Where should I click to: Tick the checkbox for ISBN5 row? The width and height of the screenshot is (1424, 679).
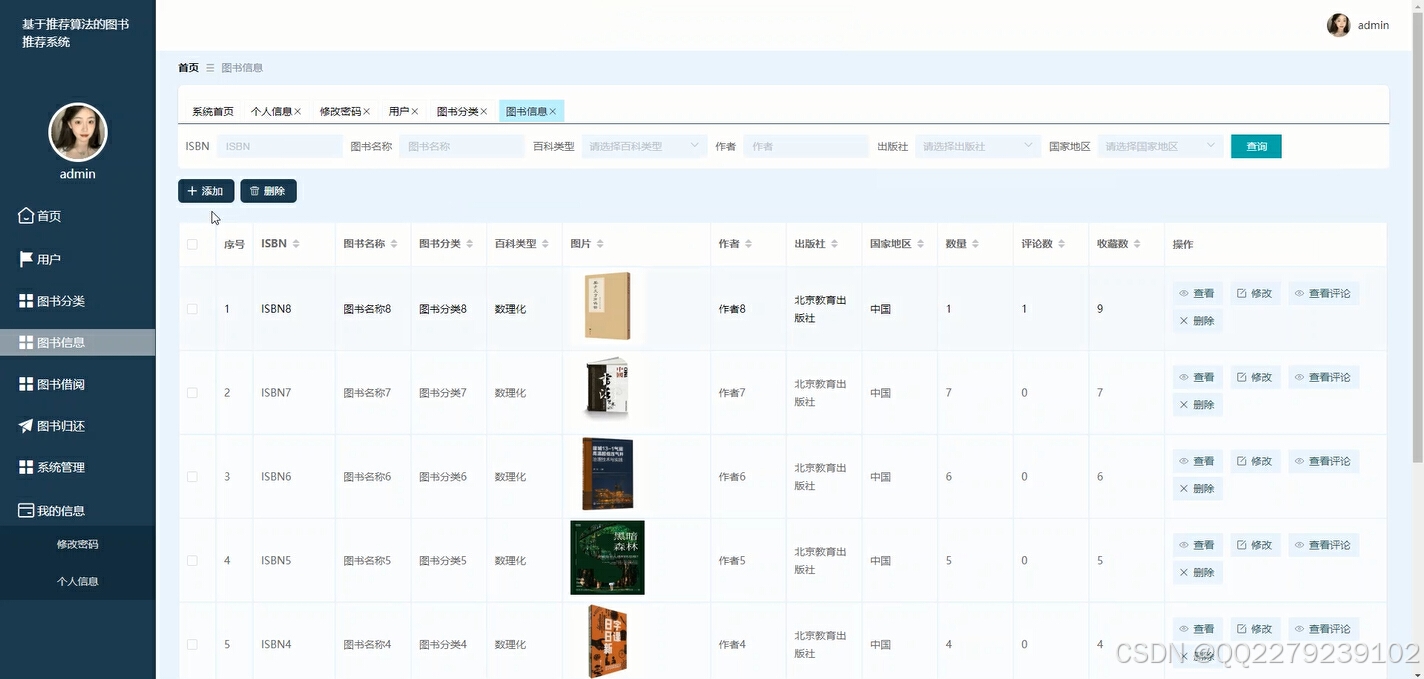click(x=193, y=560)
